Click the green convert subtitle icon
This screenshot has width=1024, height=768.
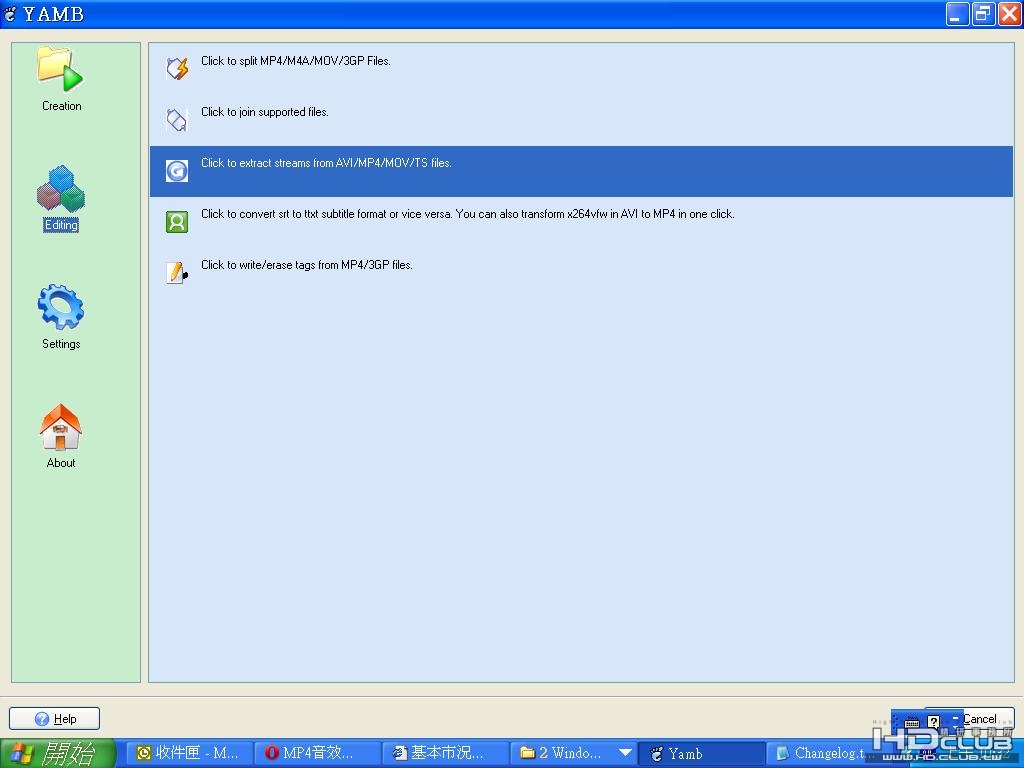tap(177, 221)
